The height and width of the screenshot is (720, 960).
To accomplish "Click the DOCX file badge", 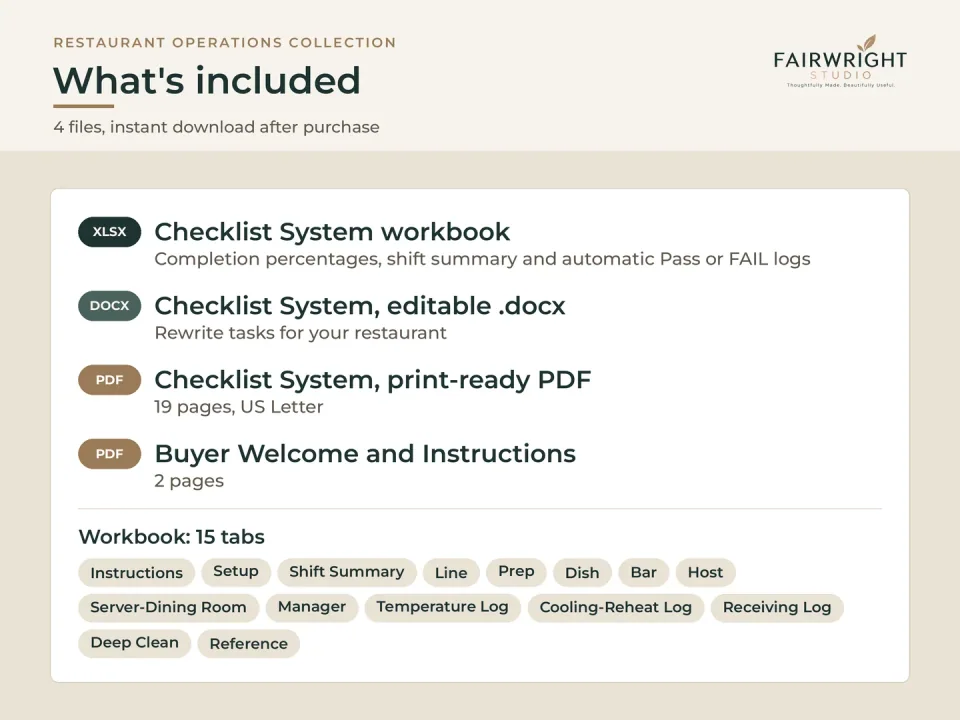I will [110, 306].
